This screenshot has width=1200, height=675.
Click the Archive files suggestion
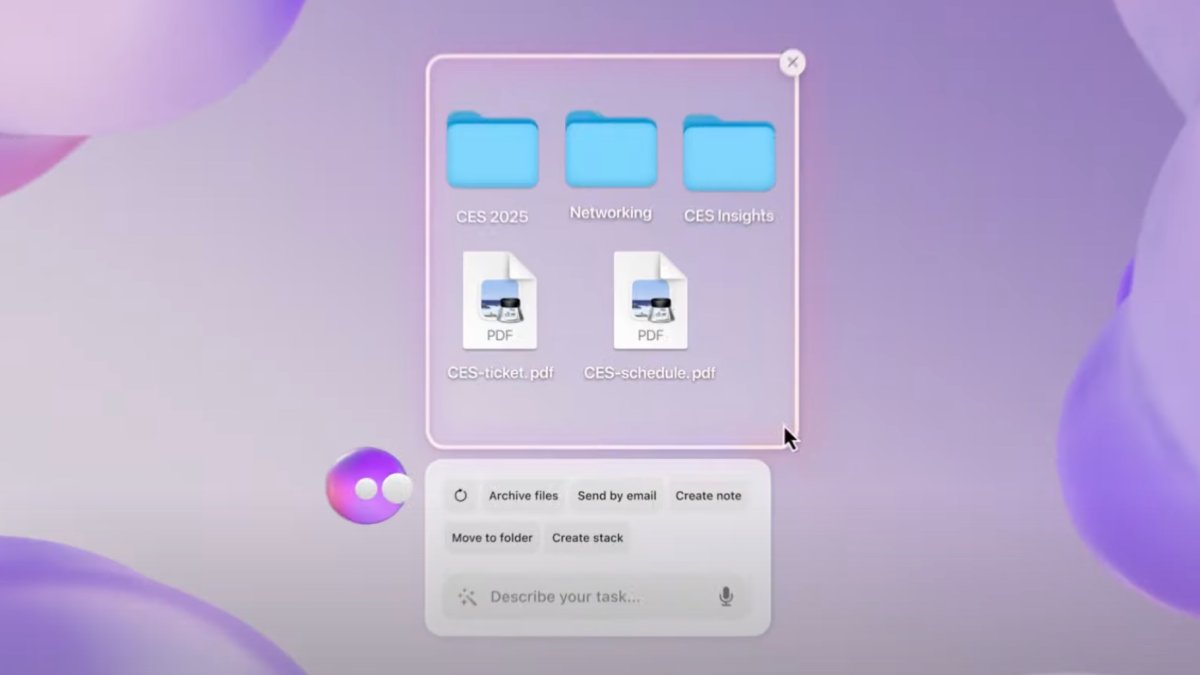[x=523, y=496]
